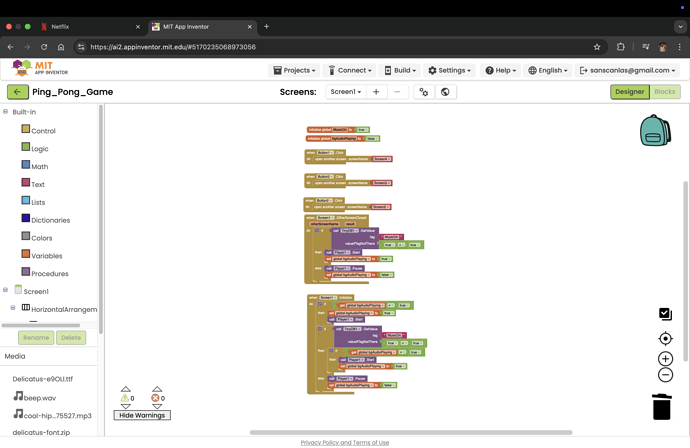Collapse the Screen1 component tree
Viewport: 690px width, 448px height.
(x=6, y=291)
